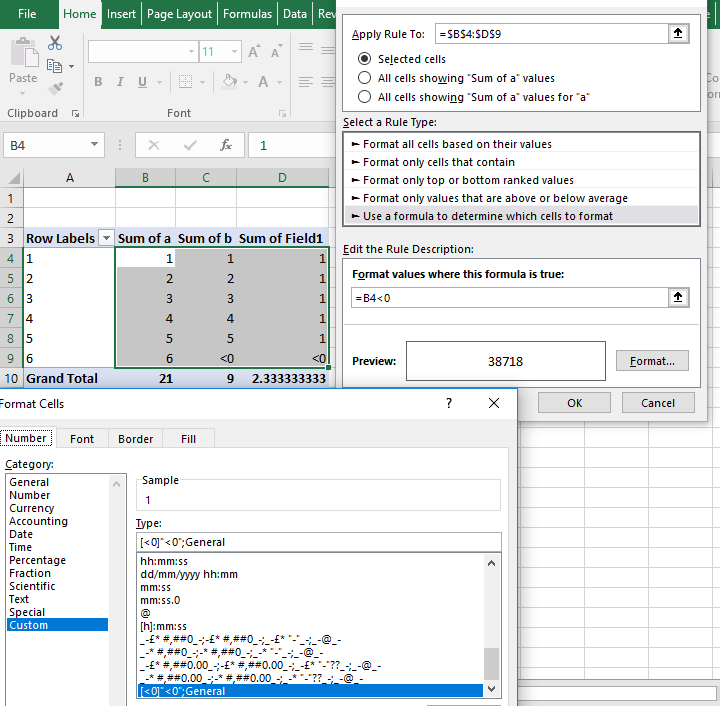
Task: Close the Format Cells dialog
Action: pos(494,403)
